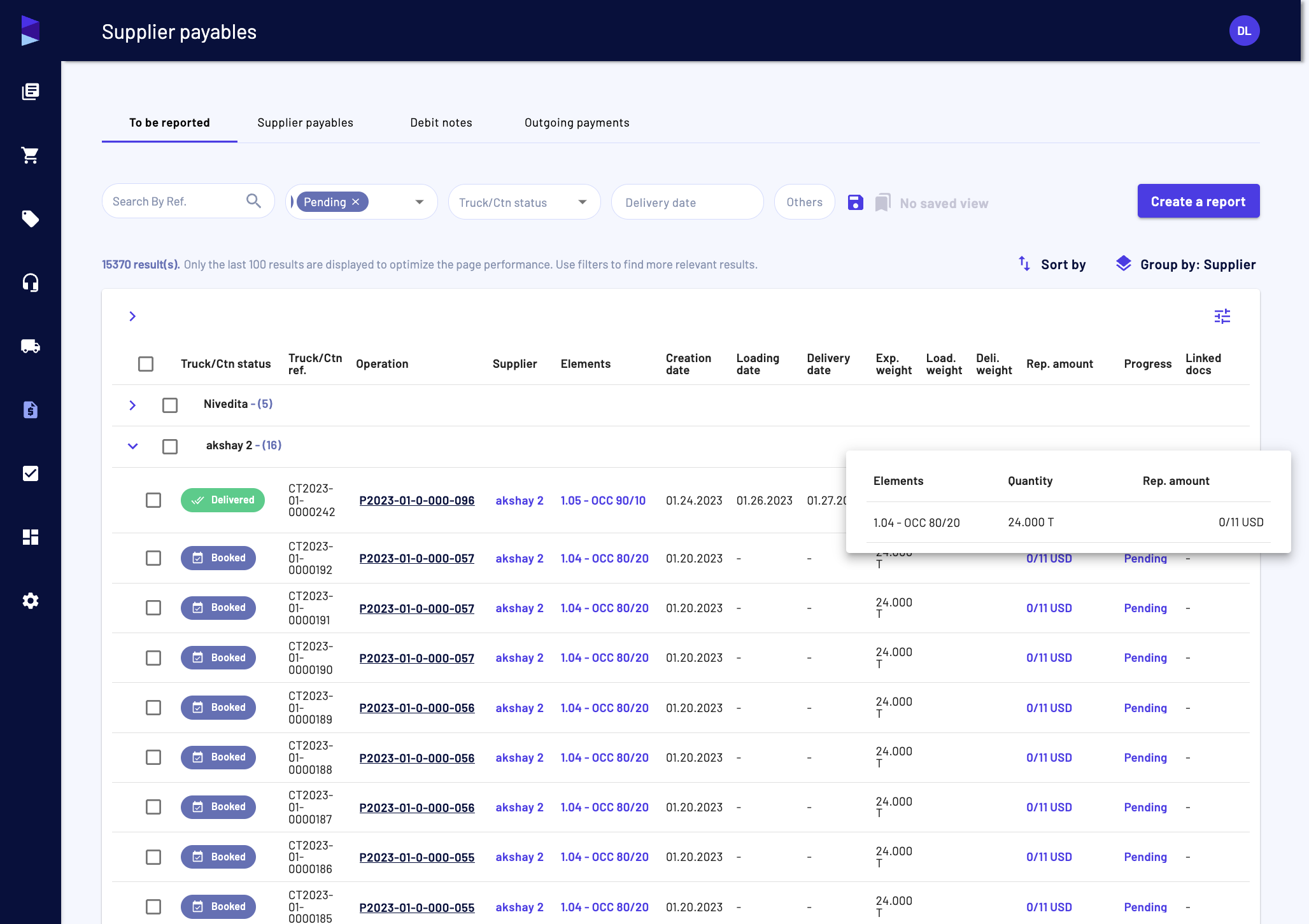Check the akshay 2 group checkbox

170,447
